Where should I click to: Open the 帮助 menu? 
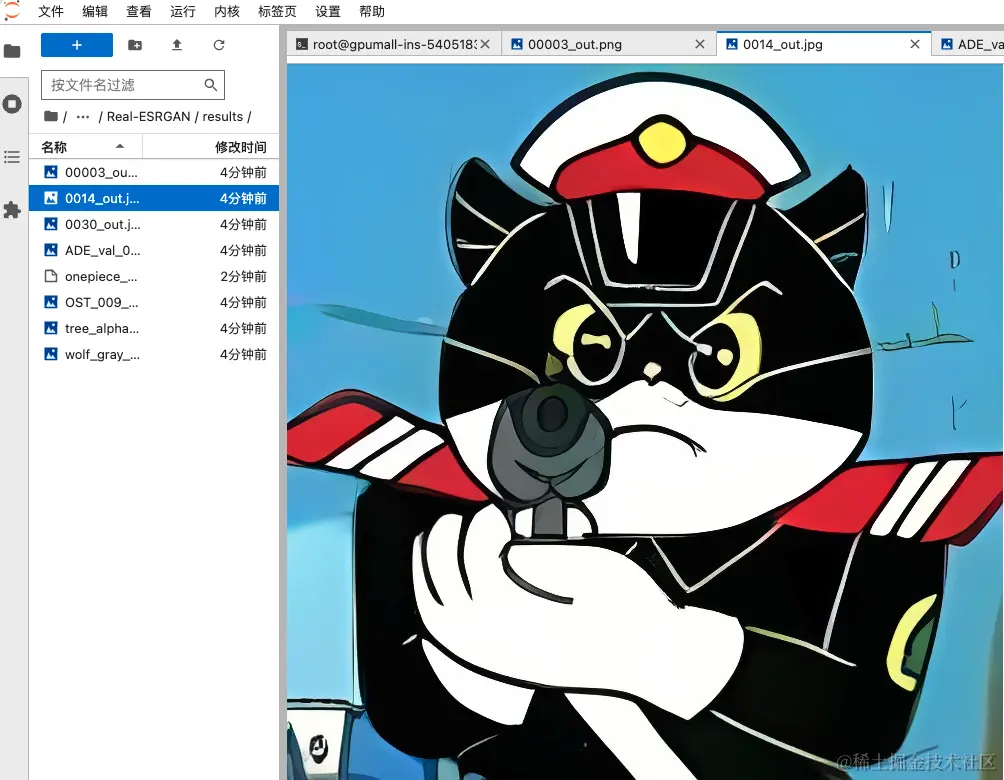[372, 12]
